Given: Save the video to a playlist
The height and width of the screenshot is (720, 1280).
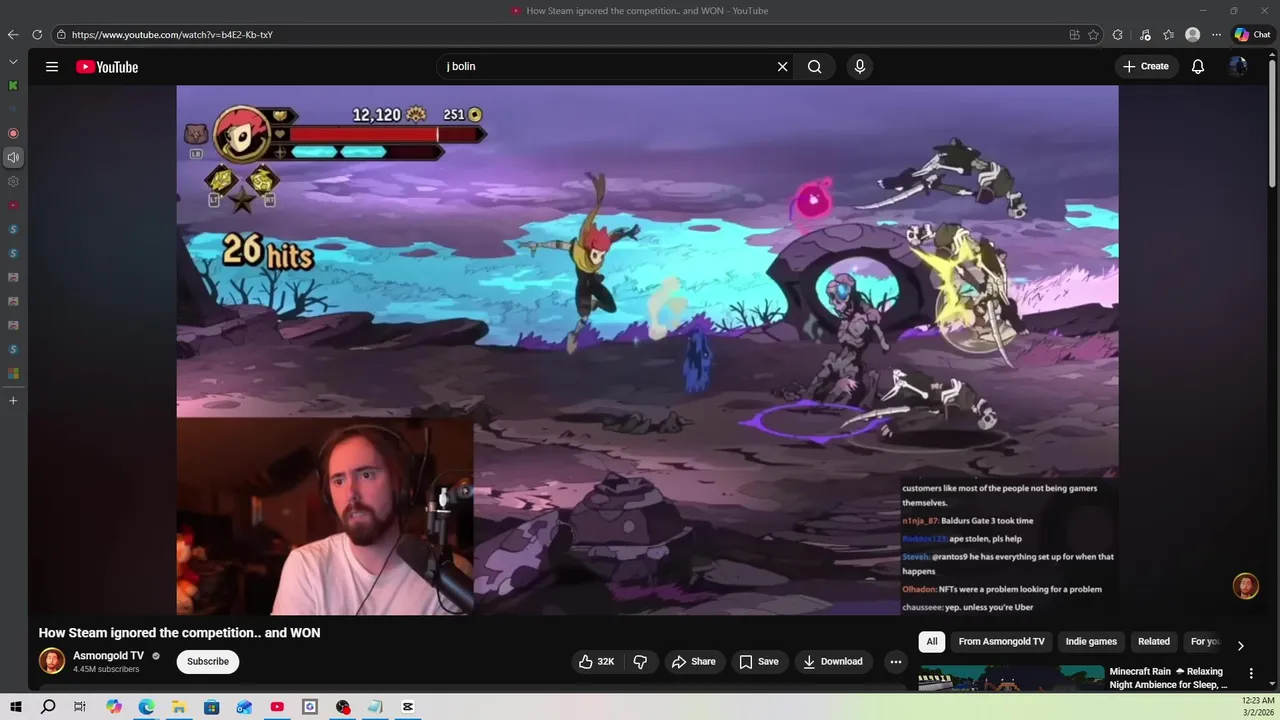Looking at the screenshot, I should click(x=759, y=661).
